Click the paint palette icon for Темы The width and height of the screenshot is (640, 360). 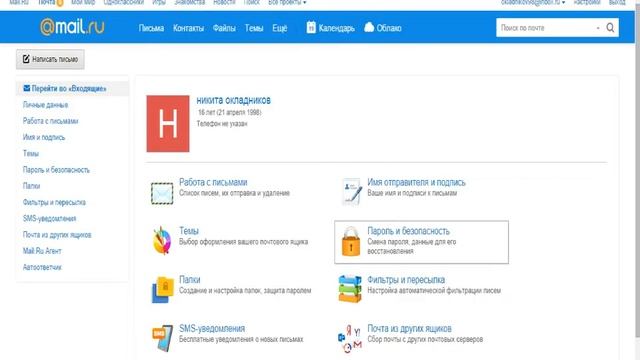point(162,241)
